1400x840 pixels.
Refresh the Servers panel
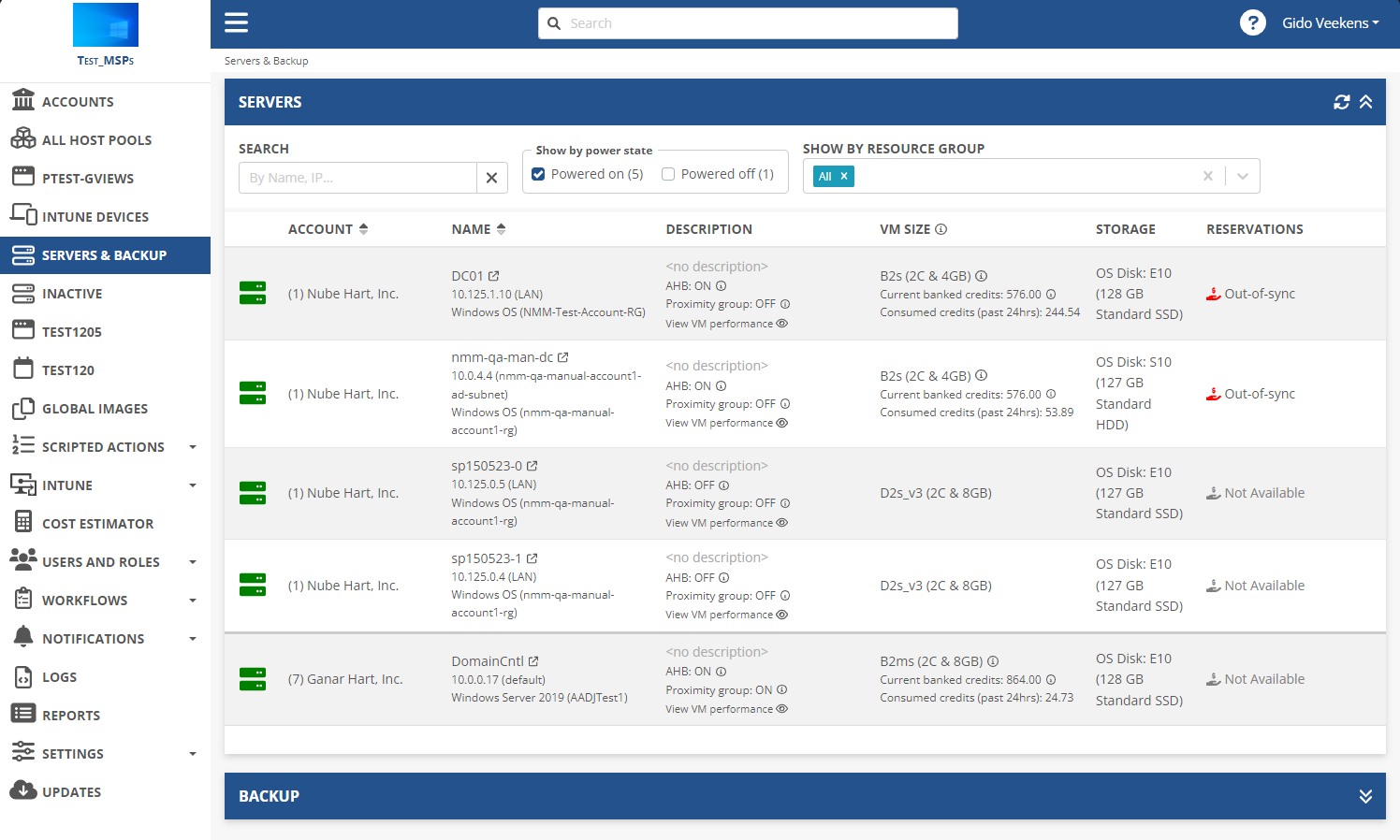pos(1341,102)
